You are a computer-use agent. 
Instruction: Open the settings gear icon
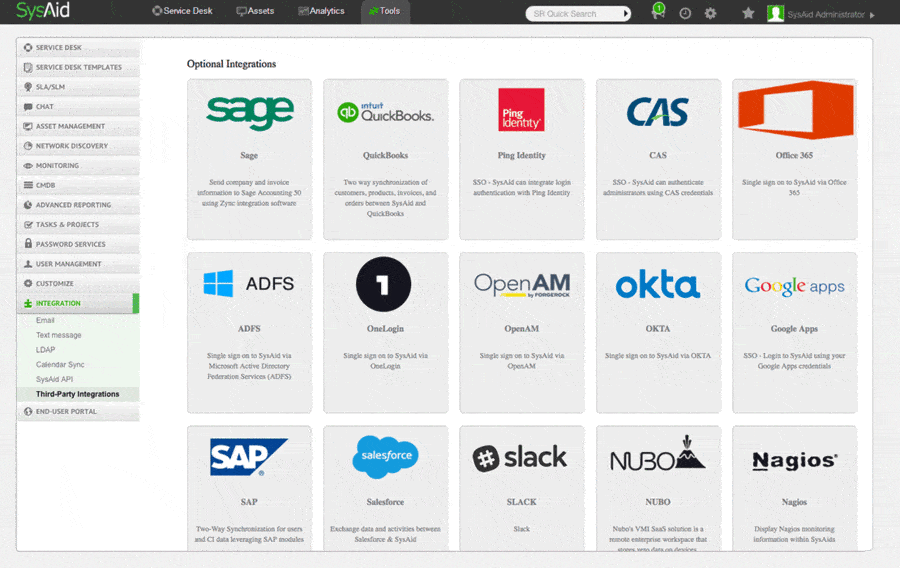pos(711,13)
